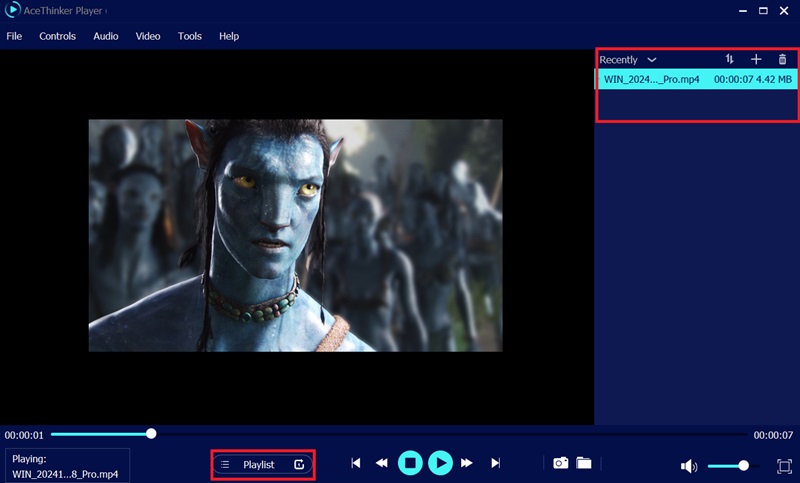
Task: Toggle the Playlist panel button
Action: coord(263,465)
